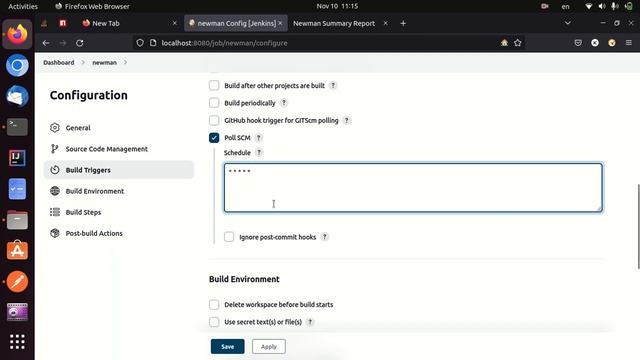Open the newman breadcrumb link
Screen dimensions: 640x360
104,62
